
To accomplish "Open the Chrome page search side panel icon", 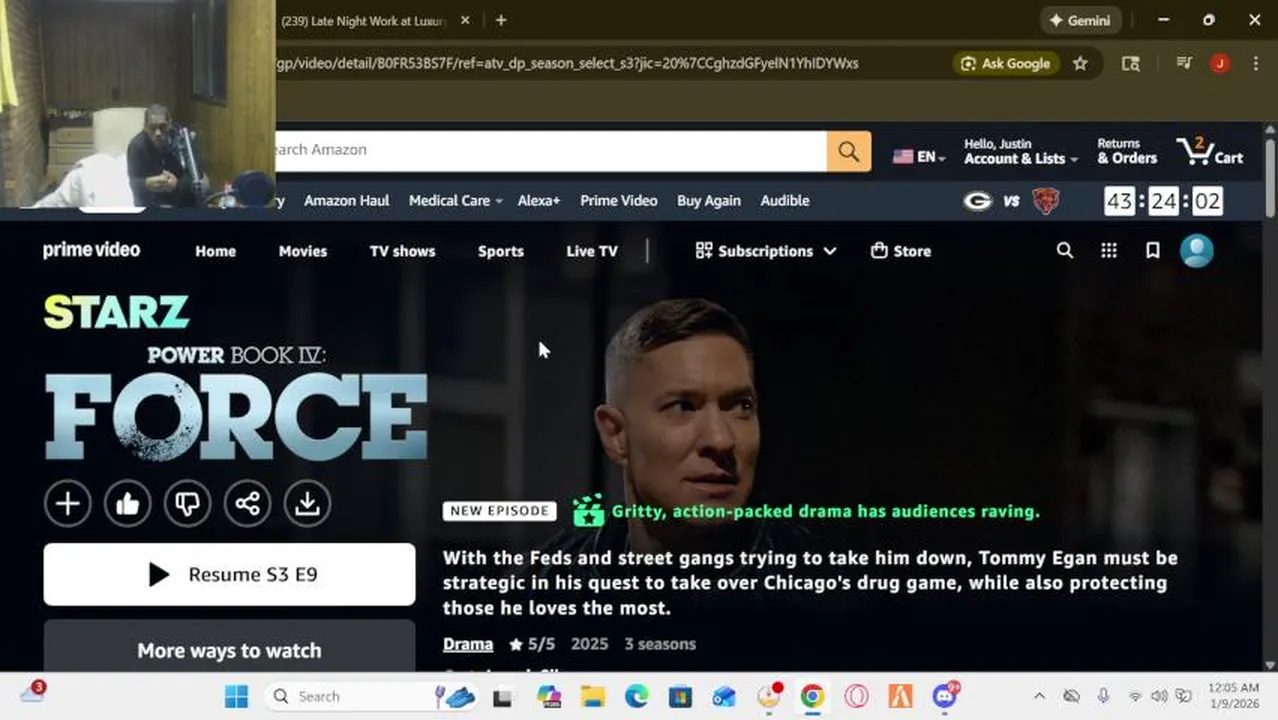I will [x=1131, y=63].
